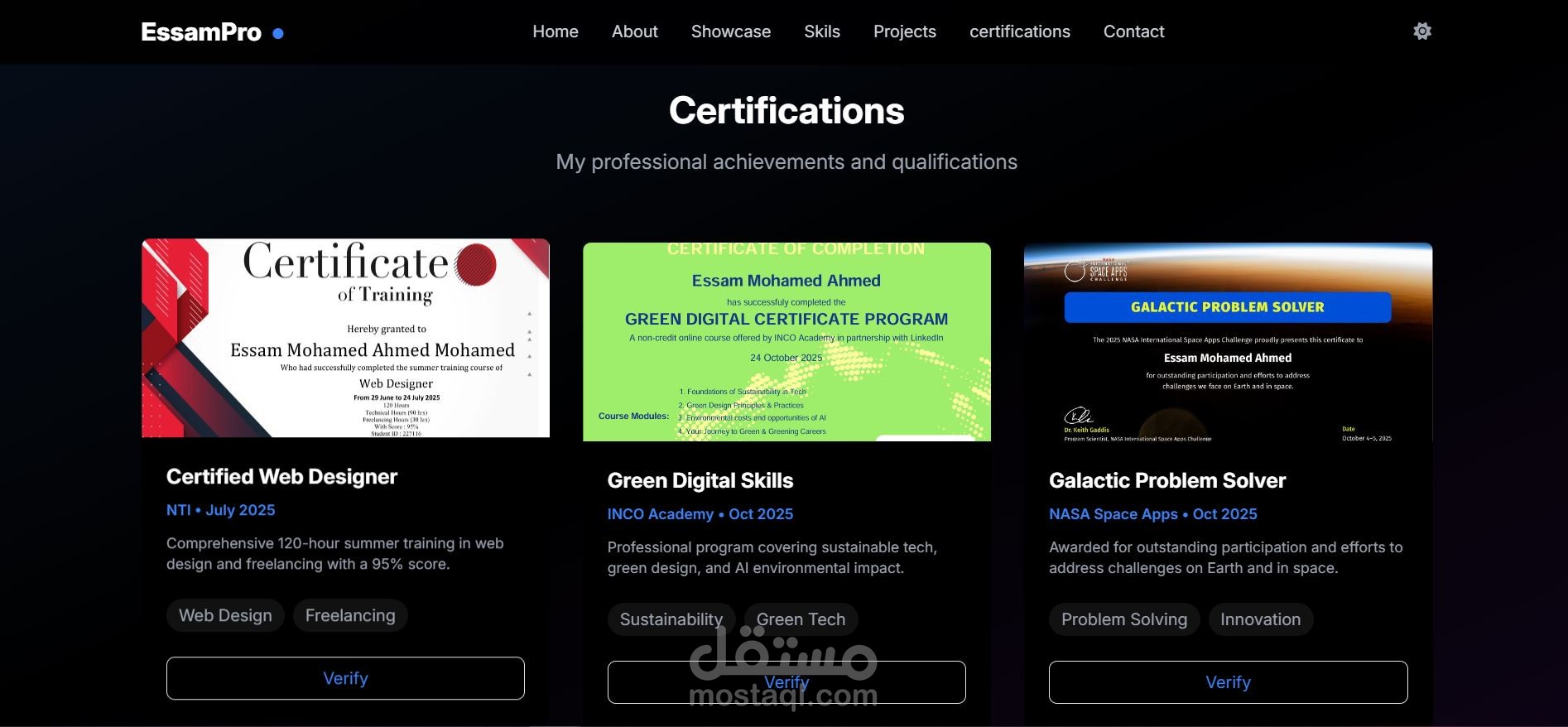Select certifications in the navbar
This screenshot has width=1568, height=727.
[1020, 31]
